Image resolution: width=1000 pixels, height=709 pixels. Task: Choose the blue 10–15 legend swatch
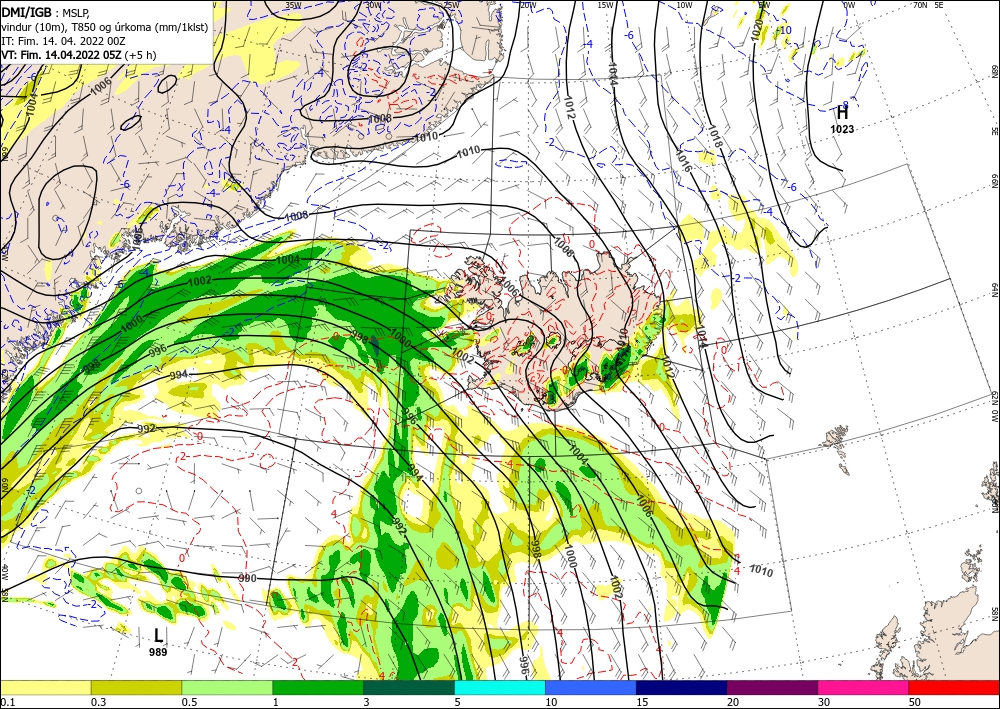coord(591,688)
